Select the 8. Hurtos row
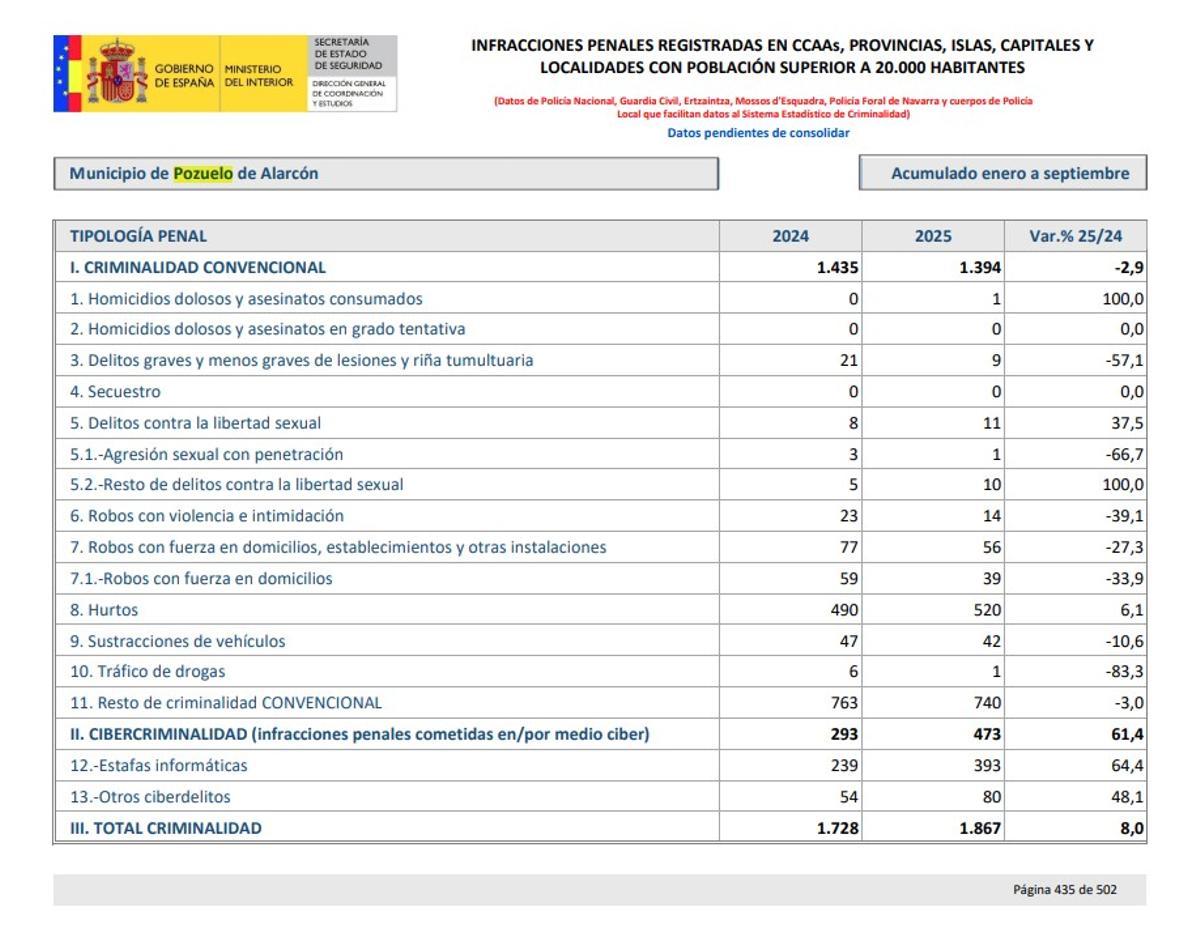The image size is (1200, 925). (x=101, y=608)
